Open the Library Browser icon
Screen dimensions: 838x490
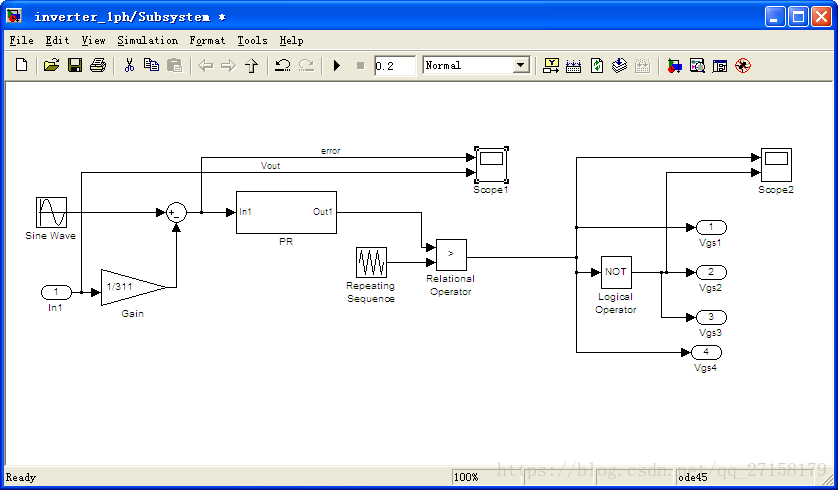coord(674,66)
